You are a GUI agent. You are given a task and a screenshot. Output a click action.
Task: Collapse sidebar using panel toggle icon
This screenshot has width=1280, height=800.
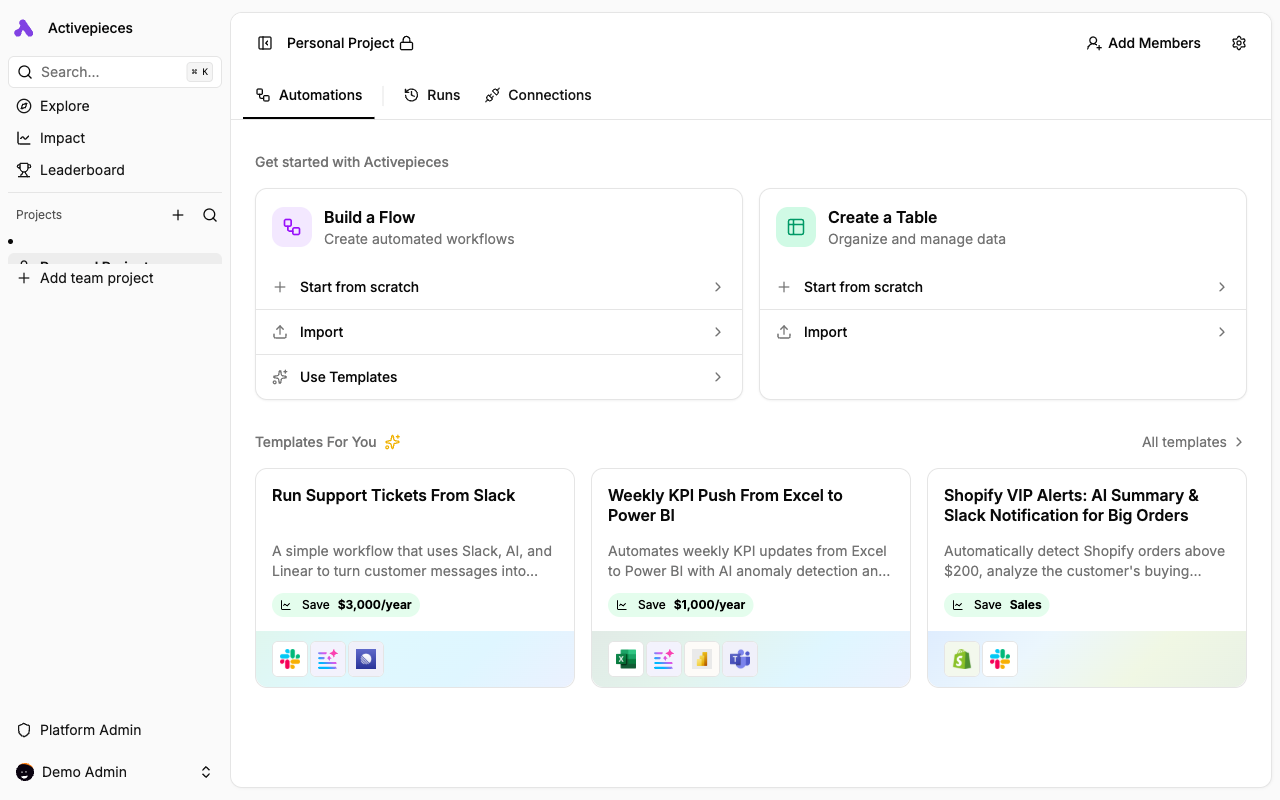265,43
